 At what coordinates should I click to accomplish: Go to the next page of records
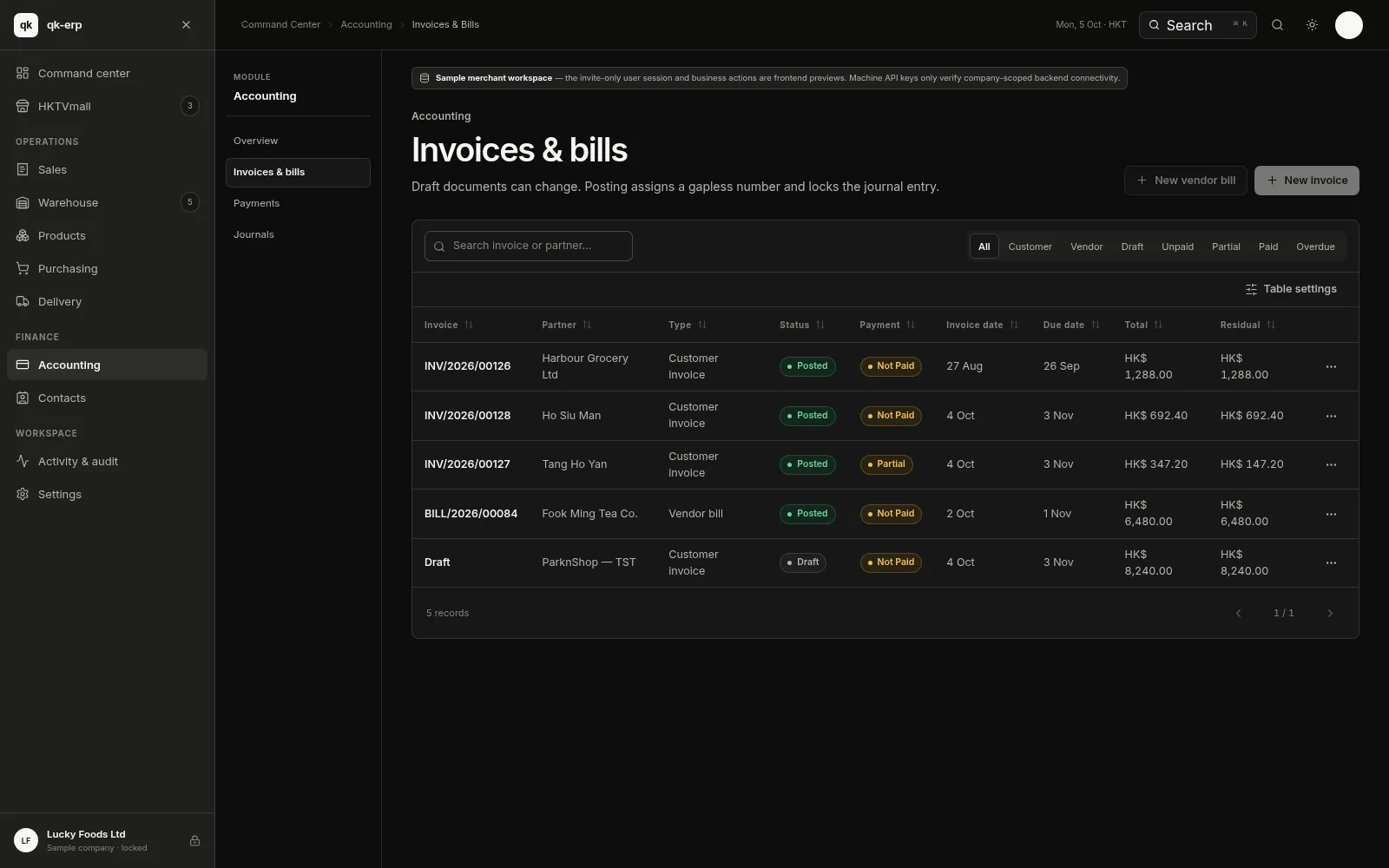point(1330,613)
